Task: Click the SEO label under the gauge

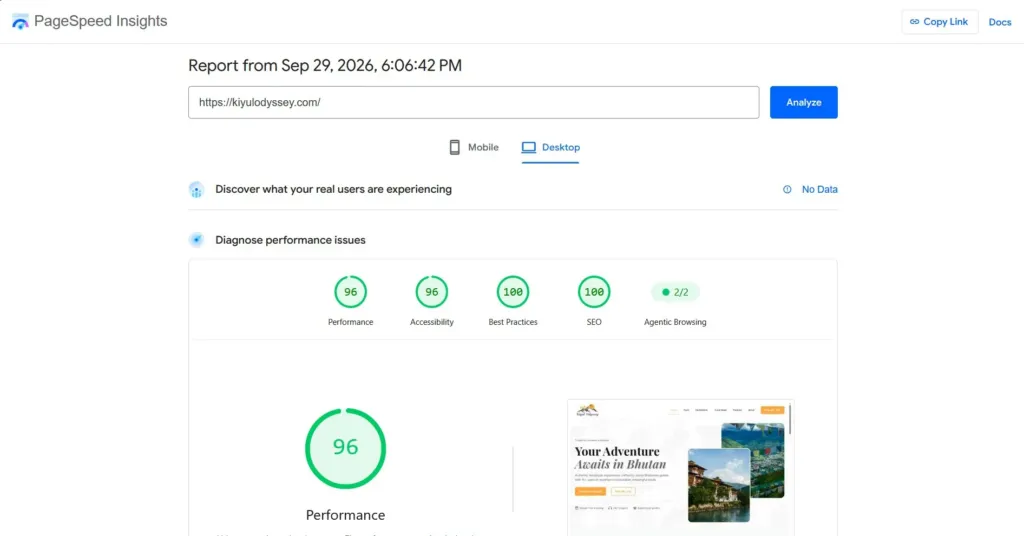Action: pos(594,322)
